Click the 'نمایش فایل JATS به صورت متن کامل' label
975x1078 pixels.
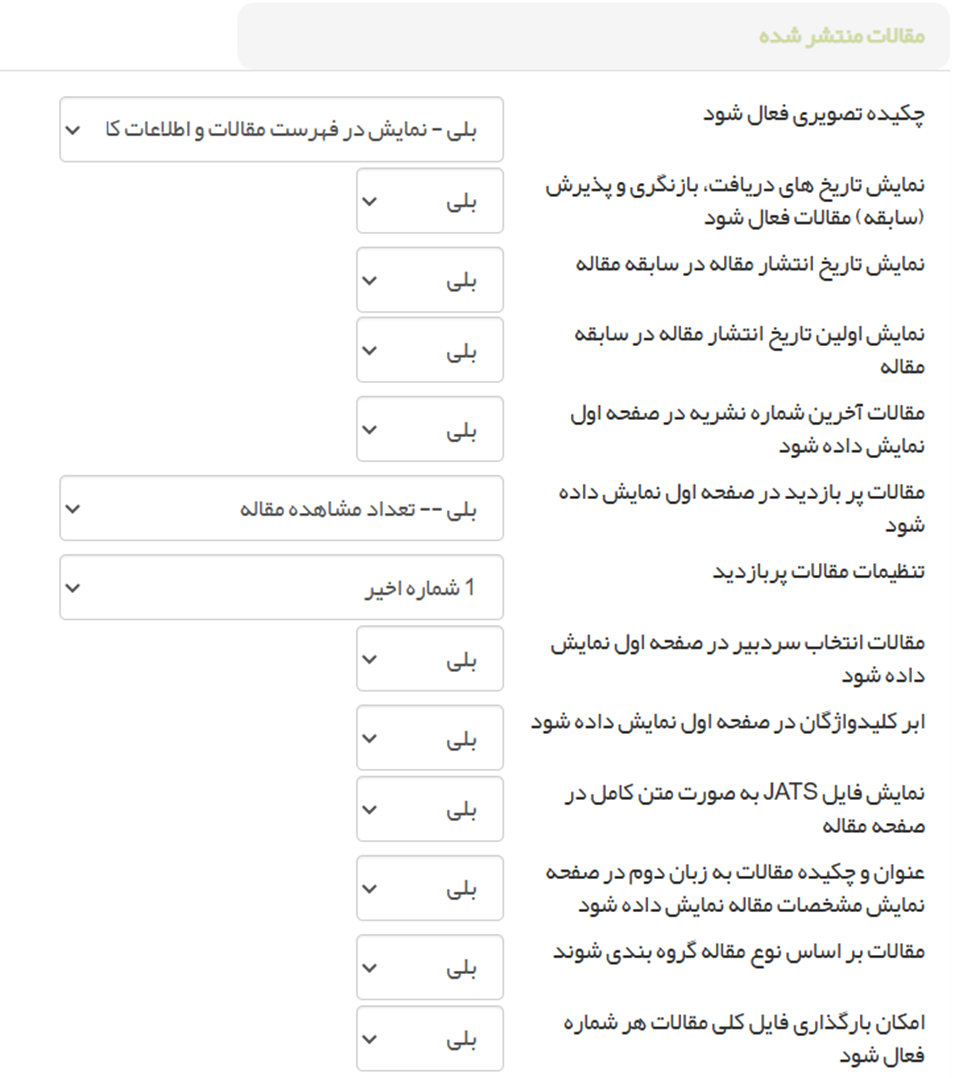coord(748,809)
